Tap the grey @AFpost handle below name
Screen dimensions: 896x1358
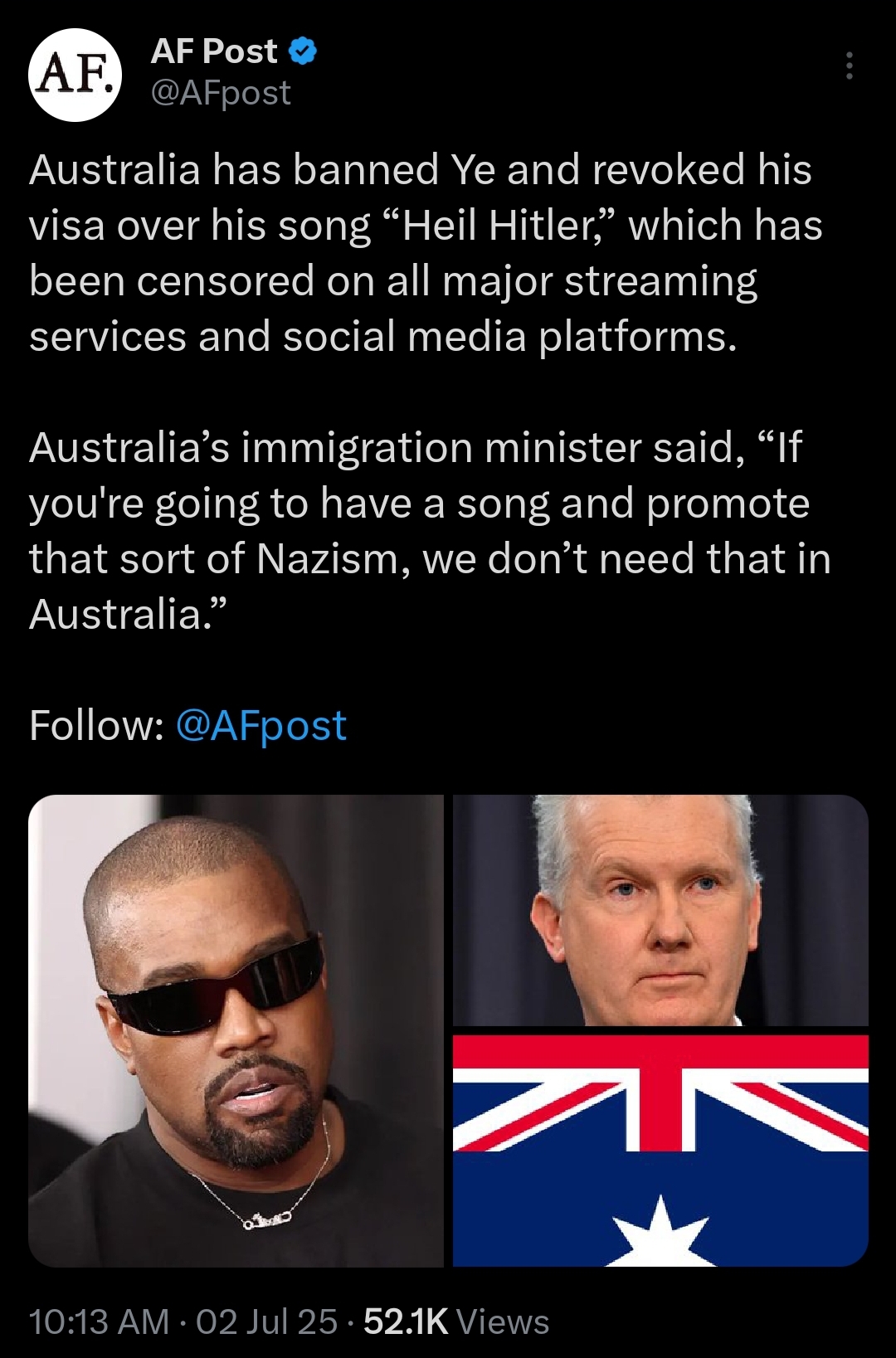tap(221, 93)
